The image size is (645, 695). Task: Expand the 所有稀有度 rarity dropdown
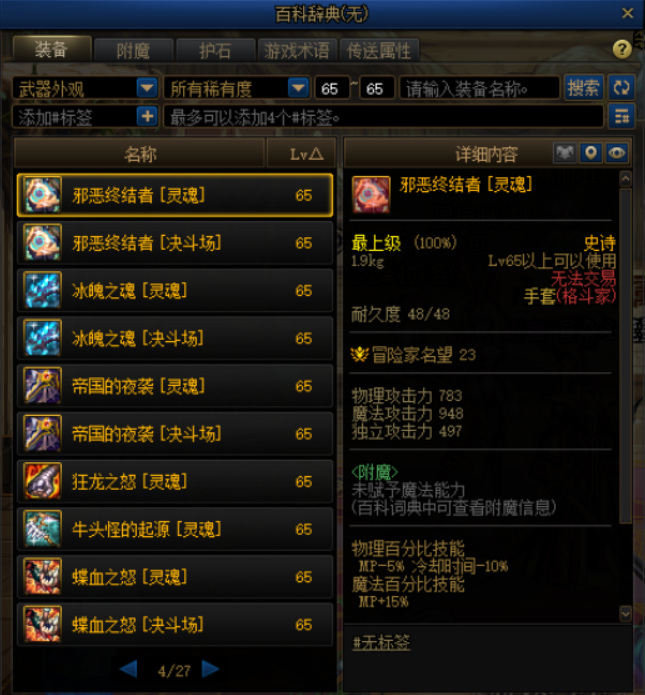point(298,88)
